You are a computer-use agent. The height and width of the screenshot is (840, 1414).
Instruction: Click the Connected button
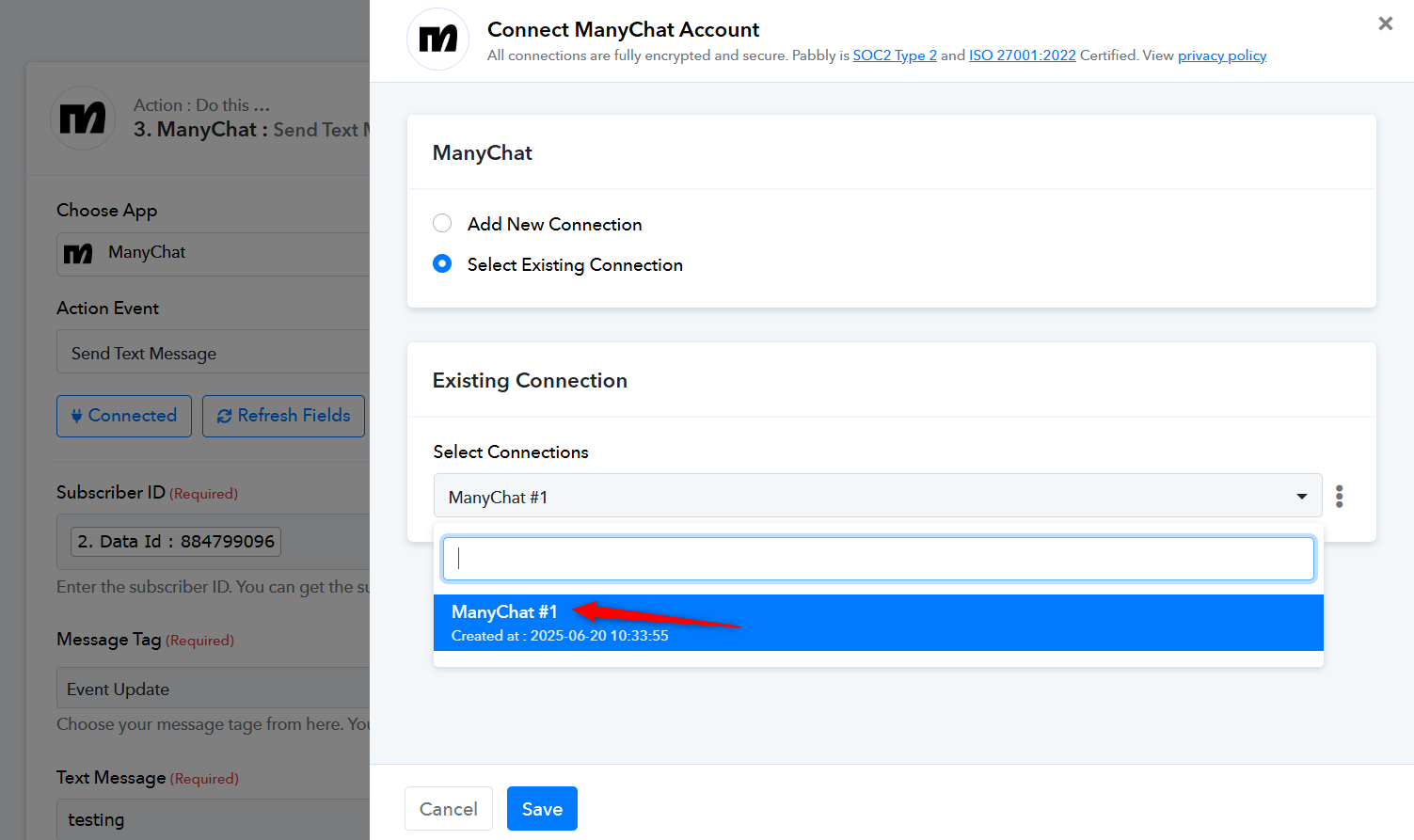click(124, 416)
